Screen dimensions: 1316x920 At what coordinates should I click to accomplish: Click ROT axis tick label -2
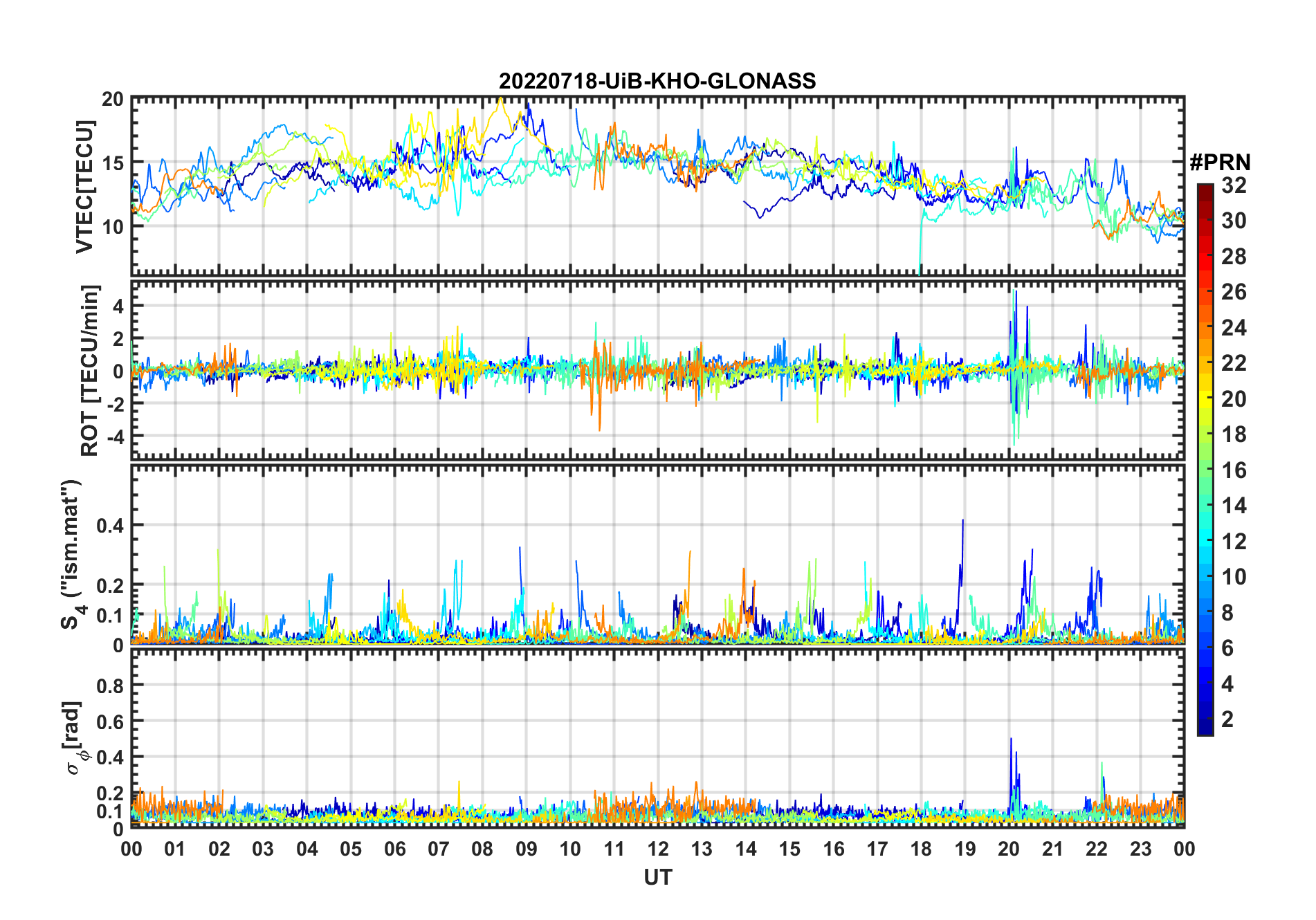114,404
